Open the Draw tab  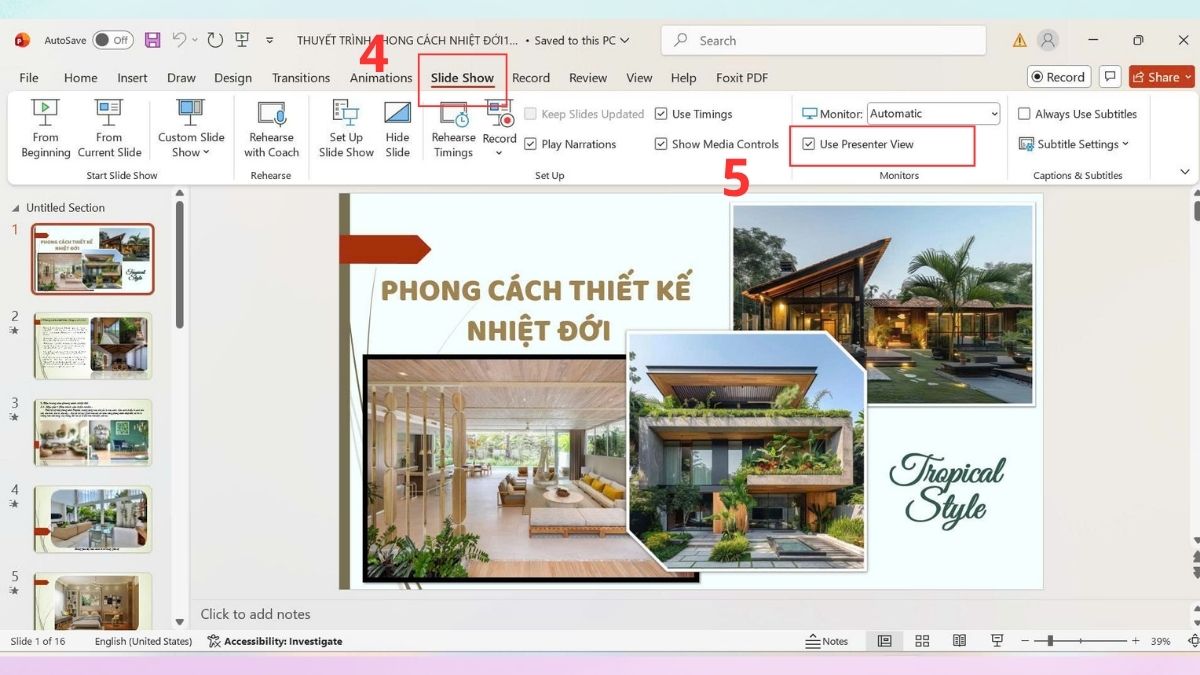[x=181, y=77]
